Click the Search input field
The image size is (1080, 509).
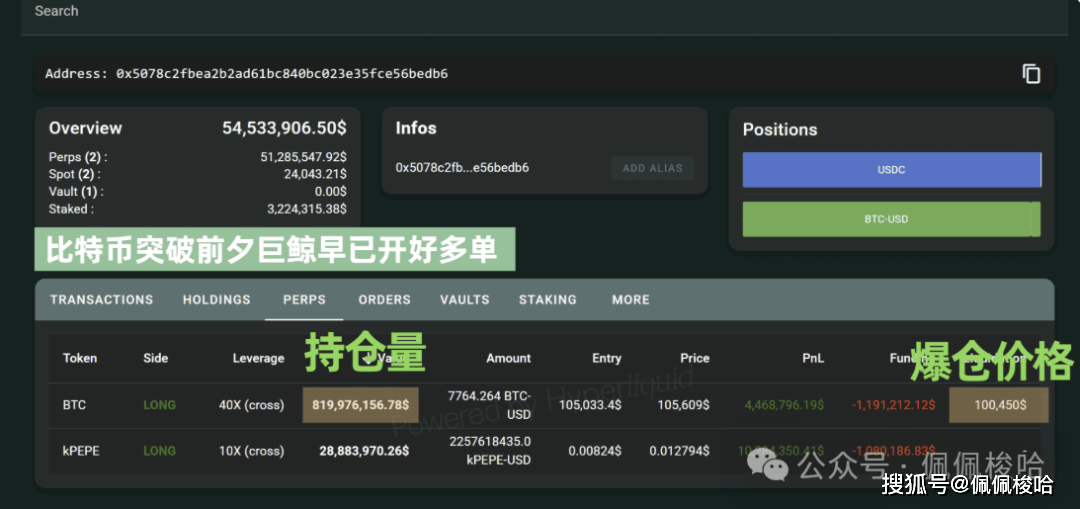[x=540, y=12]
